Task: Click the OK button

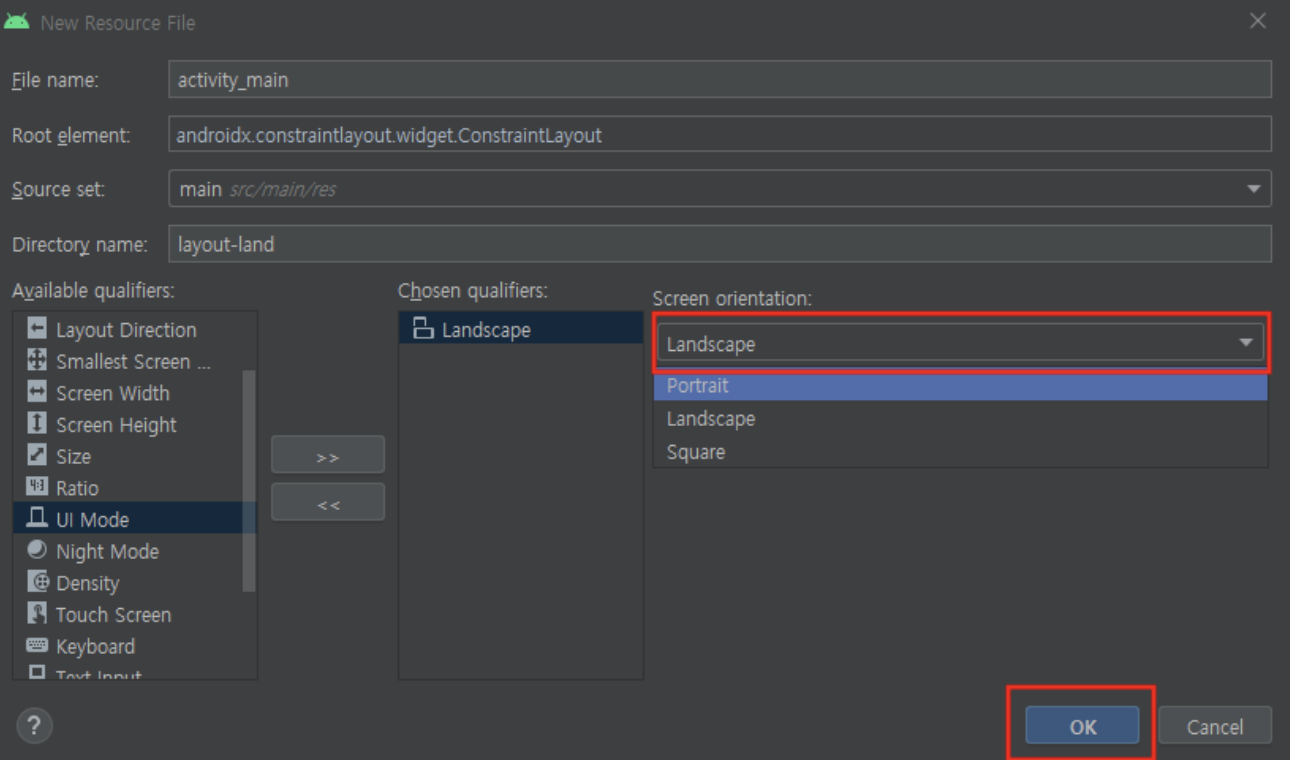Action: (1083, 726)
